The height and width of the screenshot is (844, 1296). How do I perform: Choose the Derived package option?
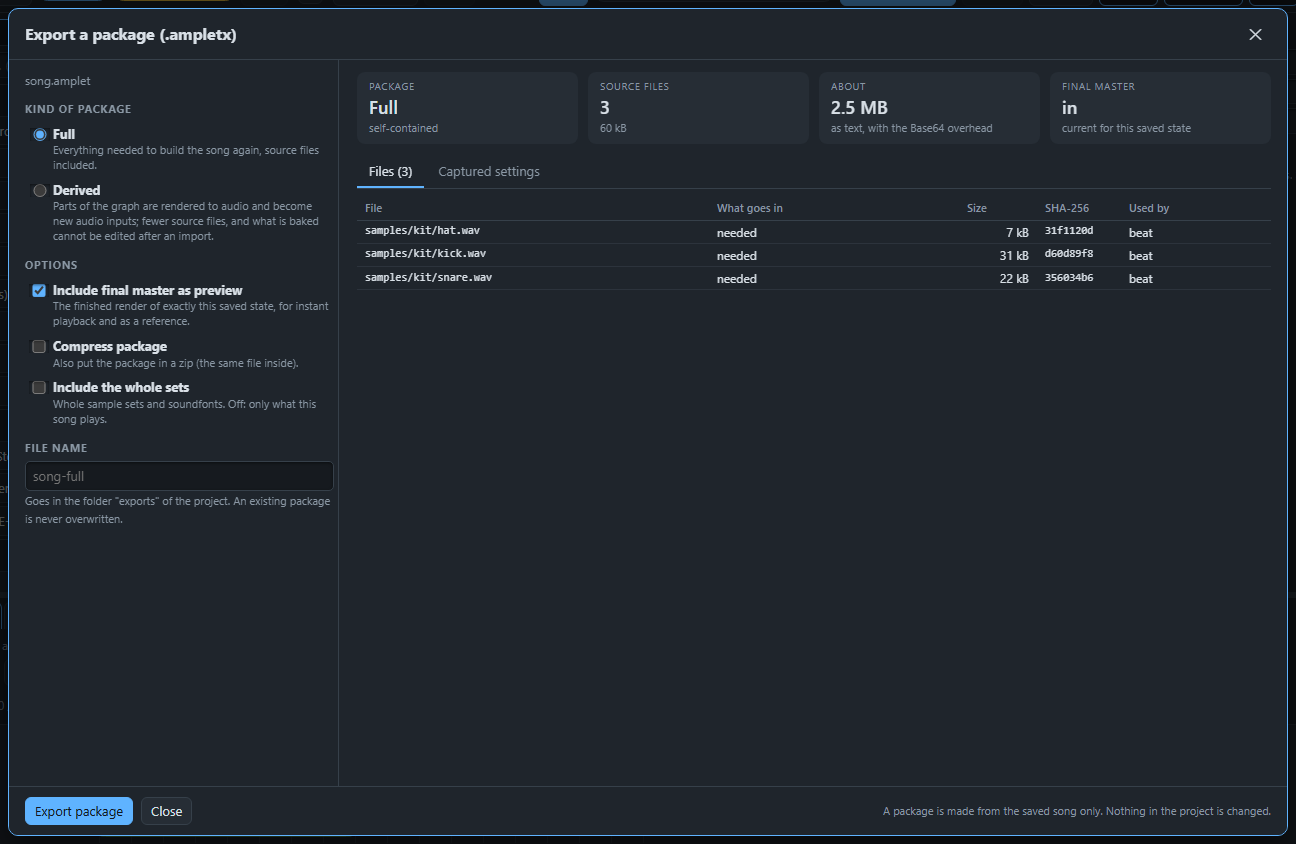click(x=40, y=190)
